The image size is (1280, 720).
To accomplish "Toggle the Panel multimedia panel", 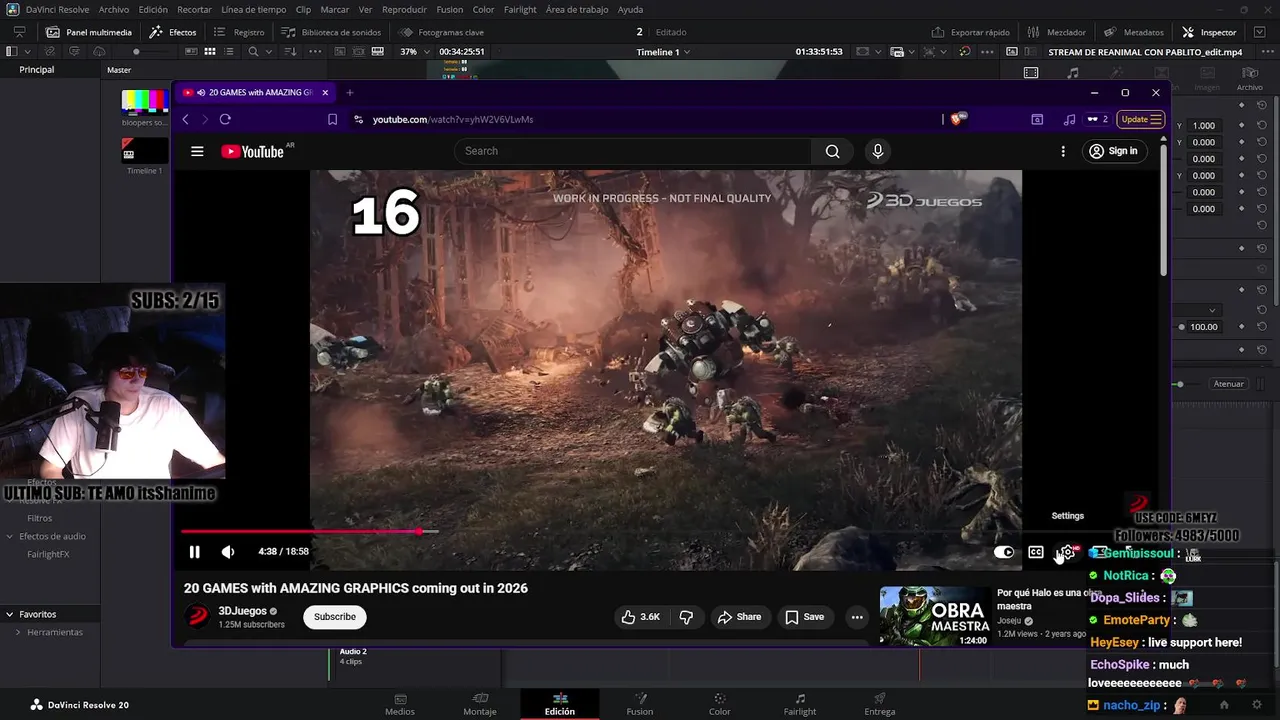I will tap(88, 32).
